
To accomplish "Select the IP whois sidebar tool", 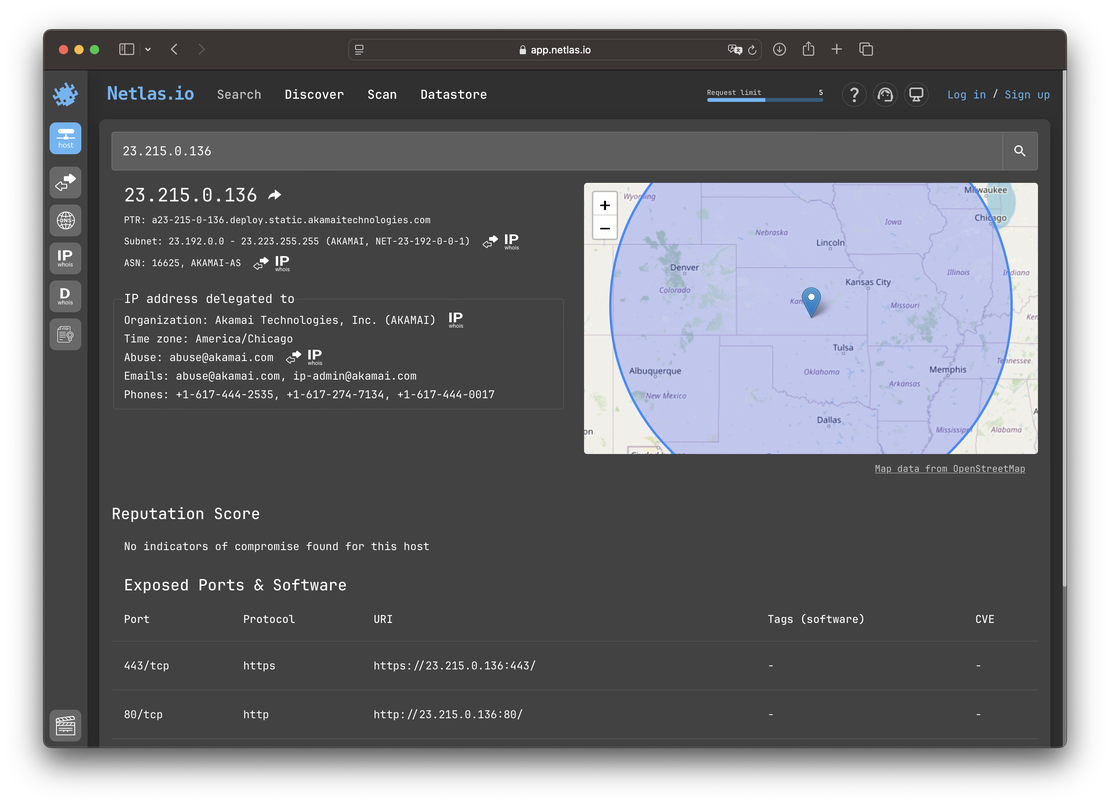I will point(65,258).
